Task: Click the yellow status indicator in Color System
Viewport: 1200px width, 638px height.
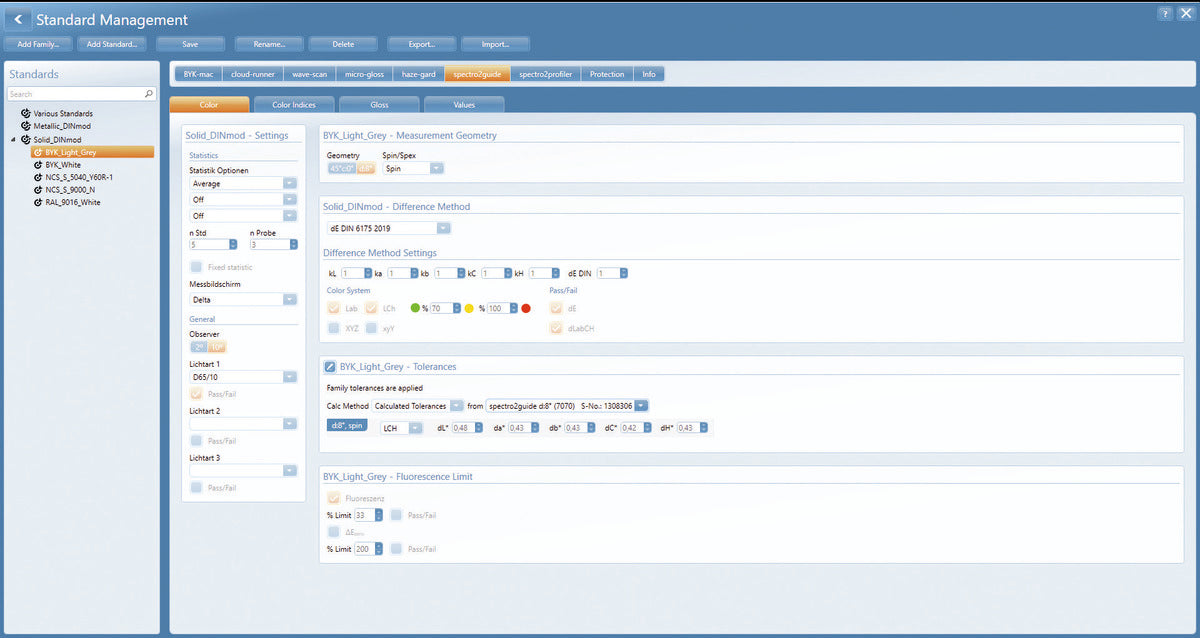Action: (x=470, y=308)
